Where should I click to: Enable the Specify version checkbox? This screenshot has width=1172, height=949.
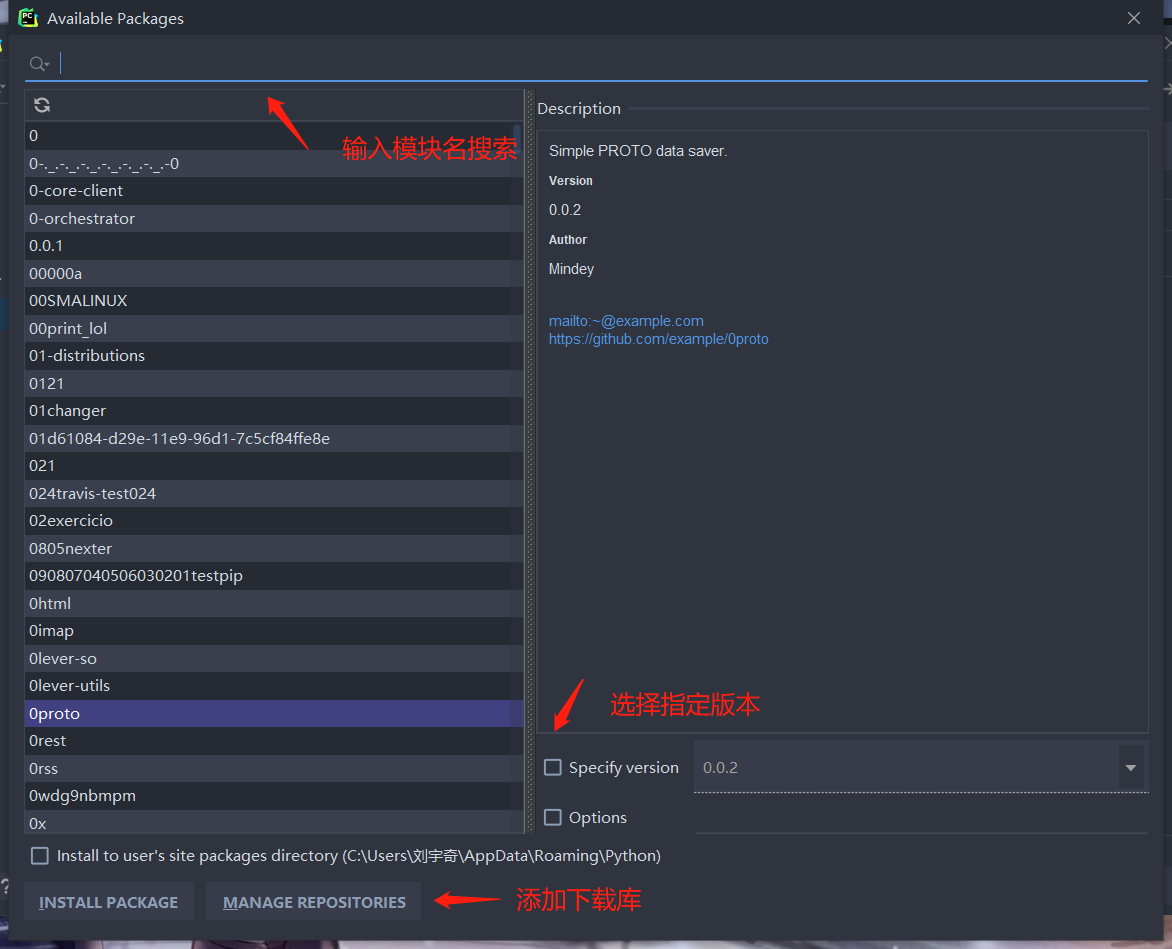pos(553,767)
